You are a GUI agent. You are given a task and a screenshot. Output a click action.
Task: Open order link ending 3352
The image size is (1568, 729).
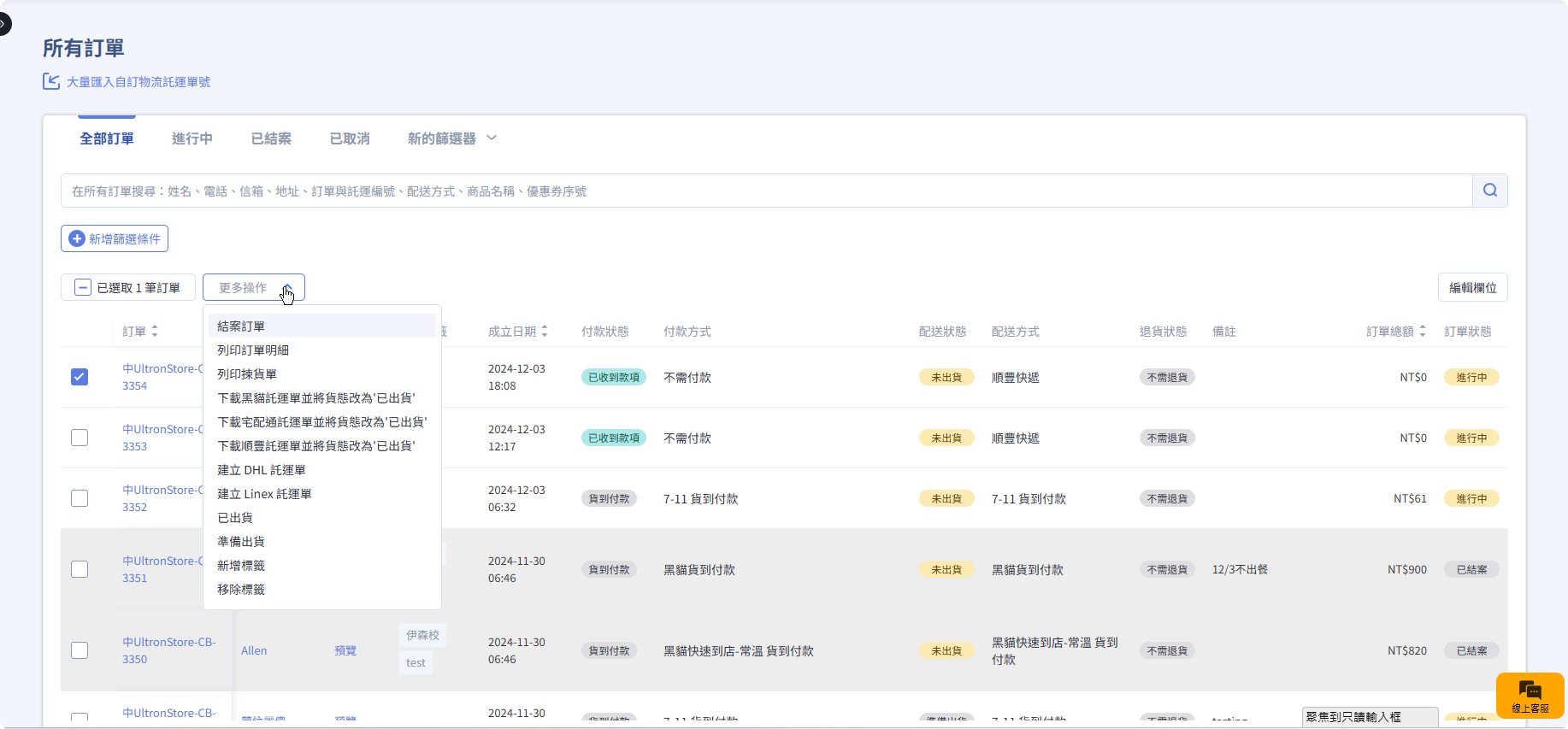(162, 498)
